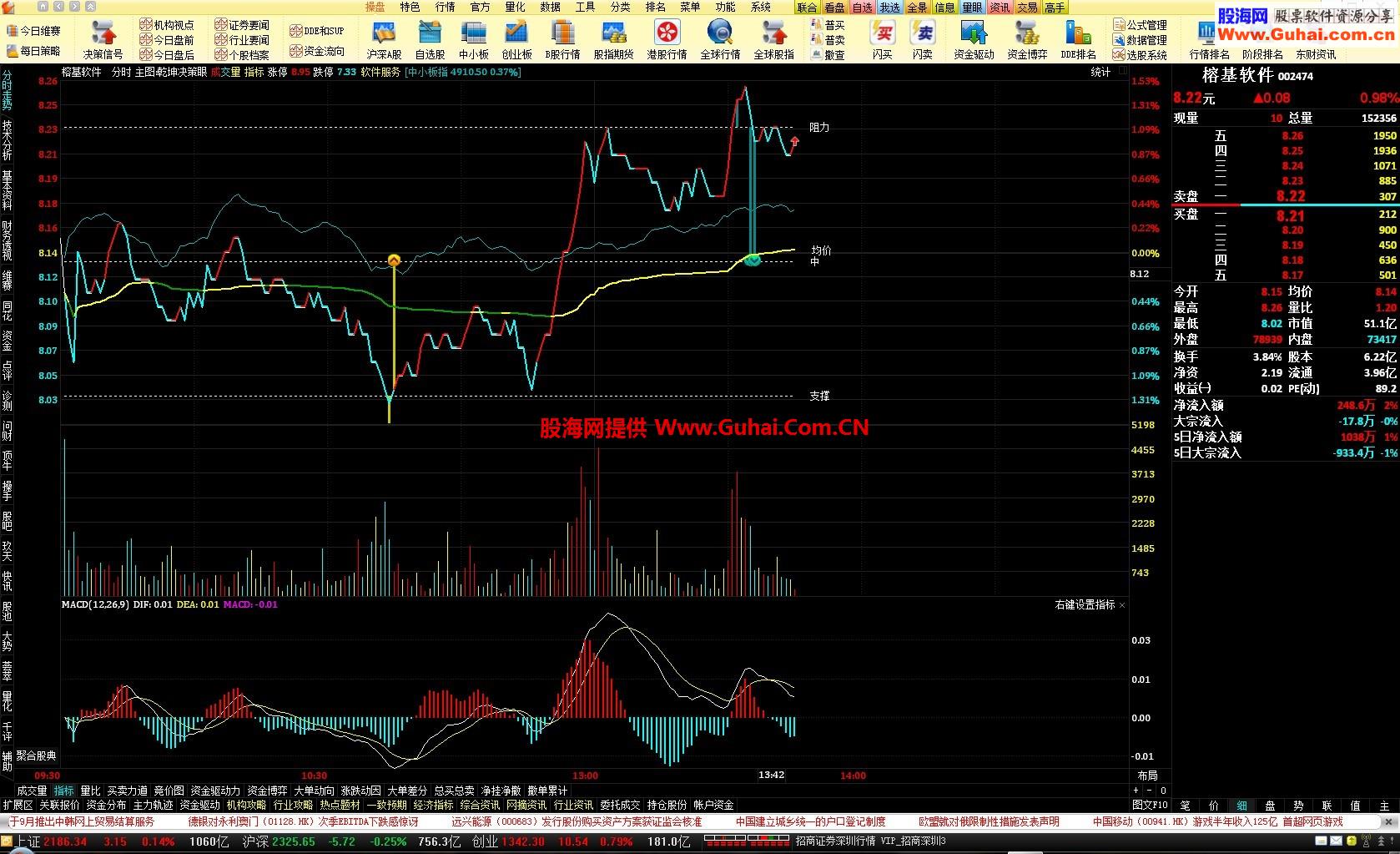Select the 大单动向 indicator tab
1400x854 pixels.
[314, 791]
